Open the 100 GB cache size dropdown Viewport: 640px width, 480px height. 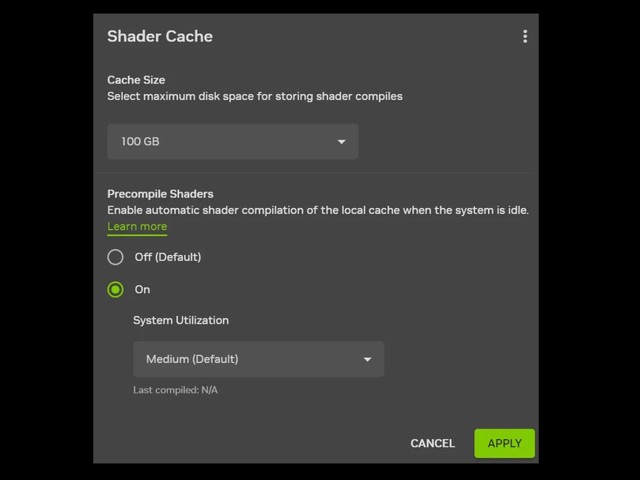click(x=232, y=142)
